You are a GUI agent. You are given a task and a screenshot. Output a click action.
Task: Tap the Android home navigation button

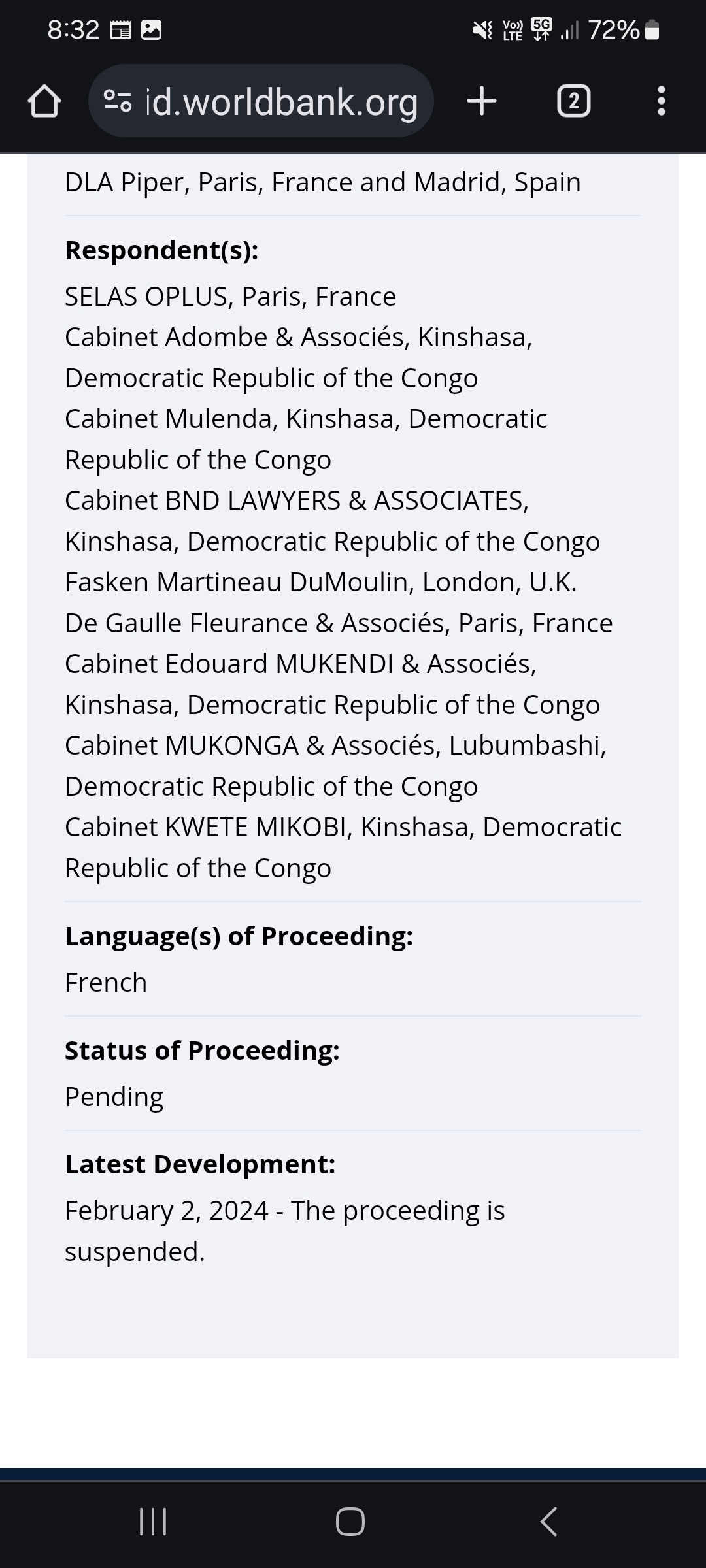[x=350, y=1522]
